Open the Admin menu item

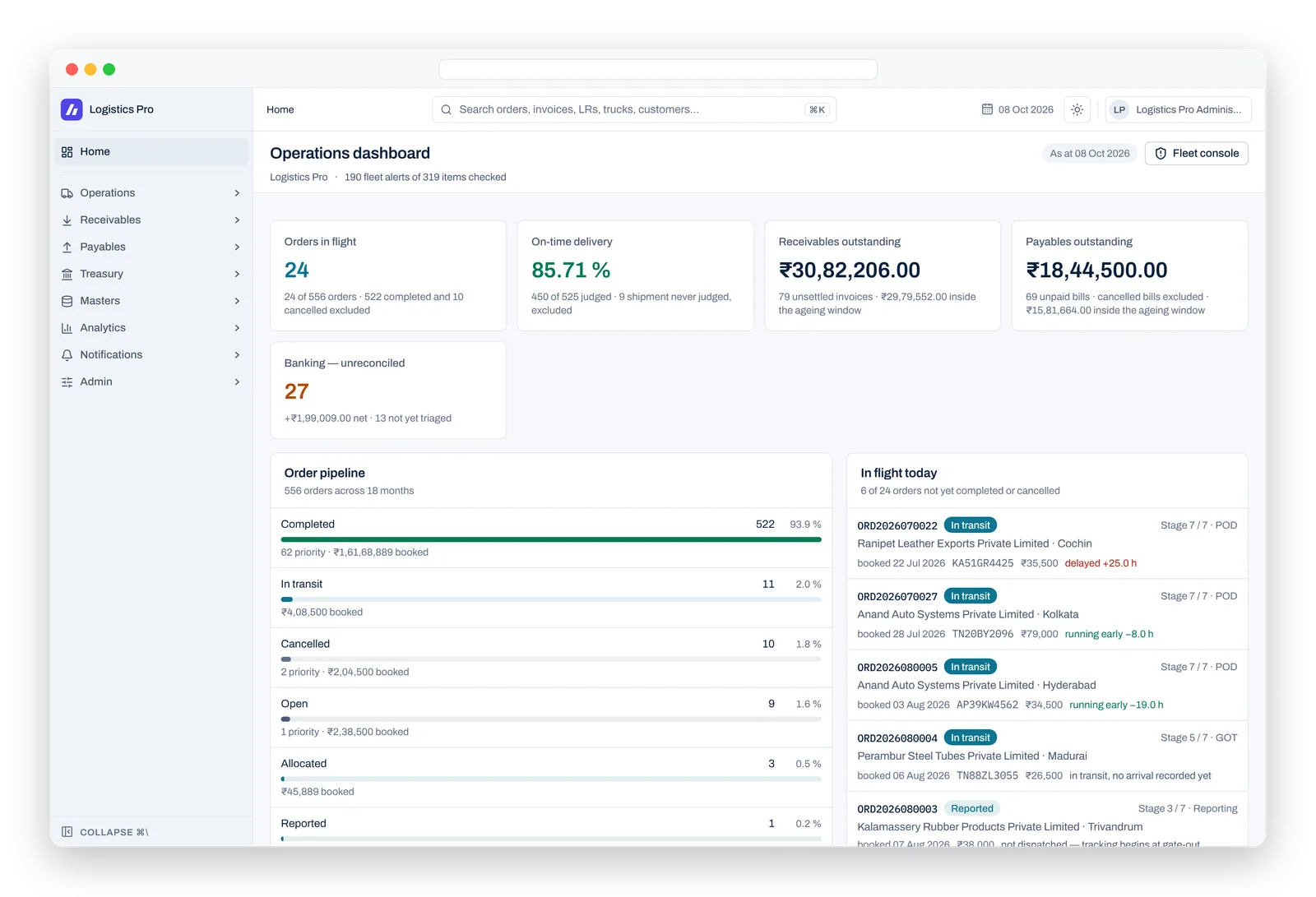point(151,382)
